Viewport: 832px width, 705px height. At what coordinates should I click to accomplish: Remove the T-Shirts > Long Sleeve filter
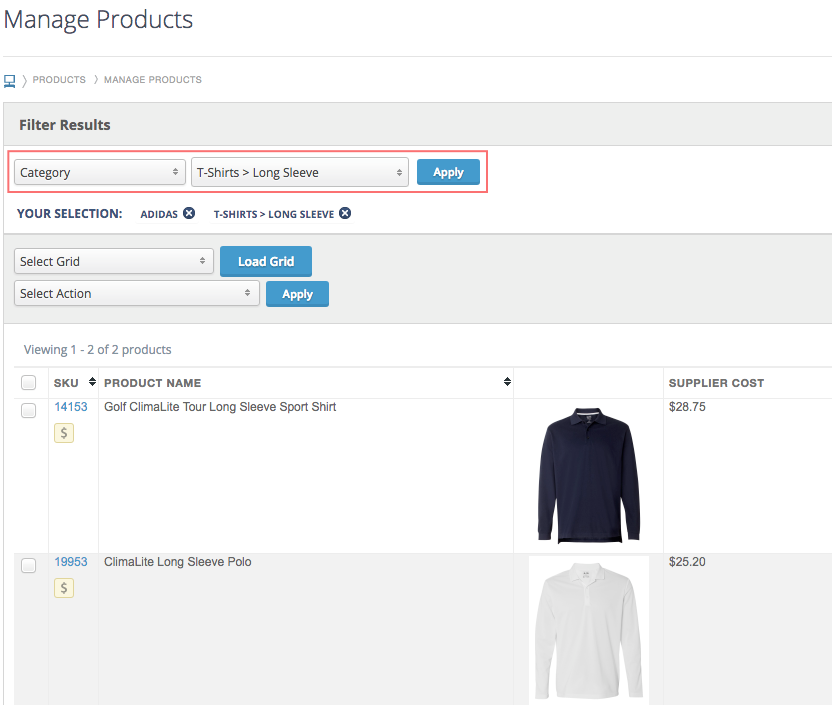click(x=345, y=213)
